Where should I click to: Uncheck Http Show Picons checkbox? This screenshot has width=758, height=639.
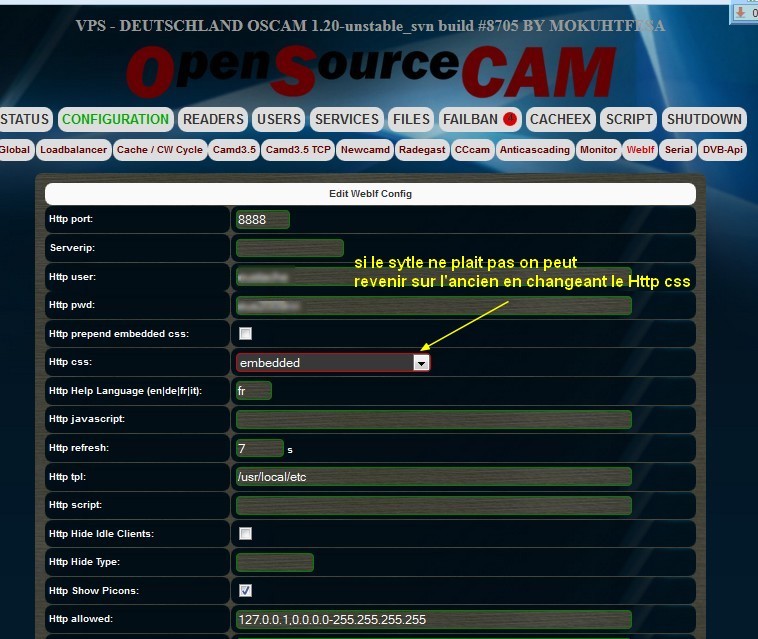pos(246,591)
